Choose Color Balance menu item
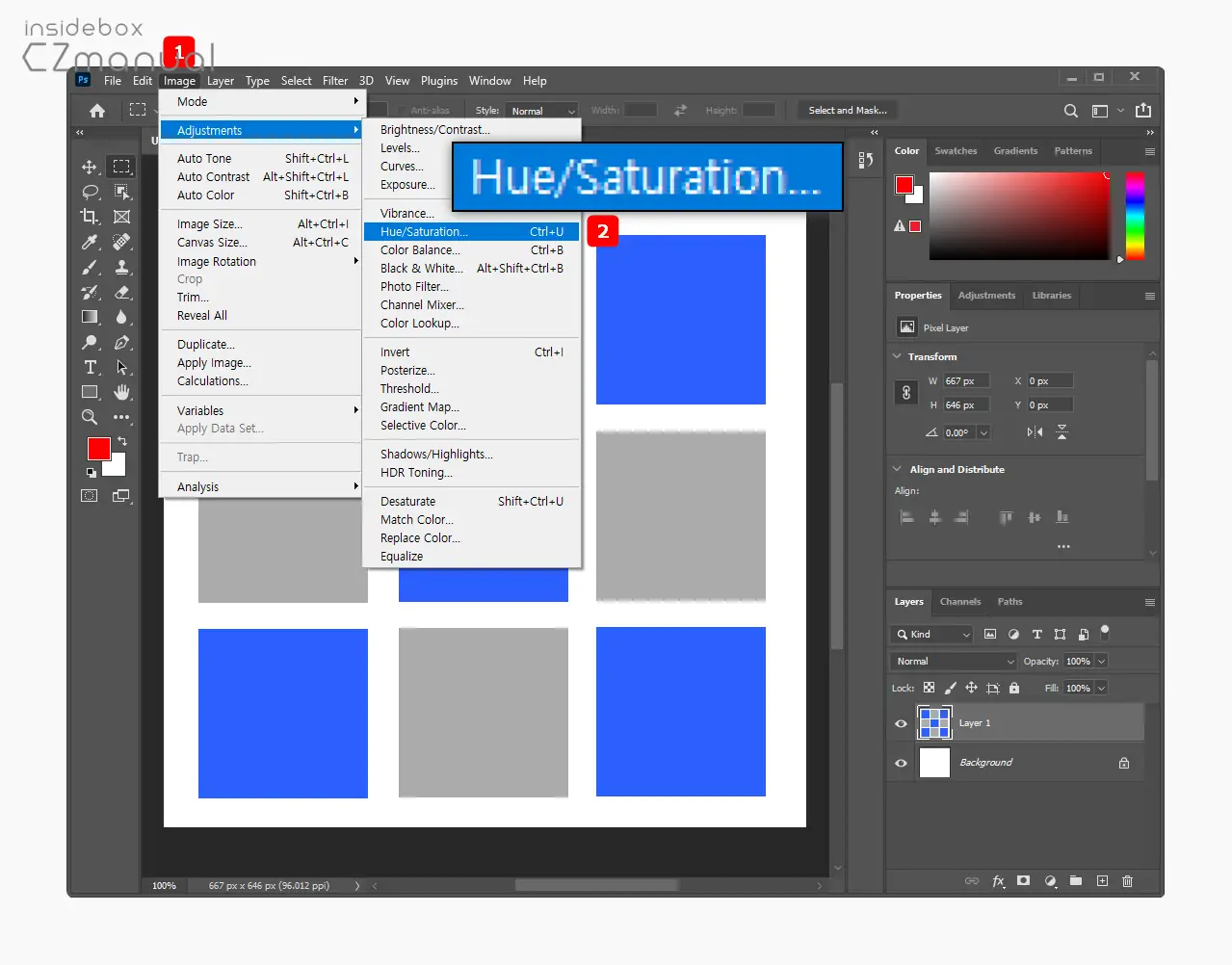Viewport: 1232px width, 965px height. [x=471, y=249]
